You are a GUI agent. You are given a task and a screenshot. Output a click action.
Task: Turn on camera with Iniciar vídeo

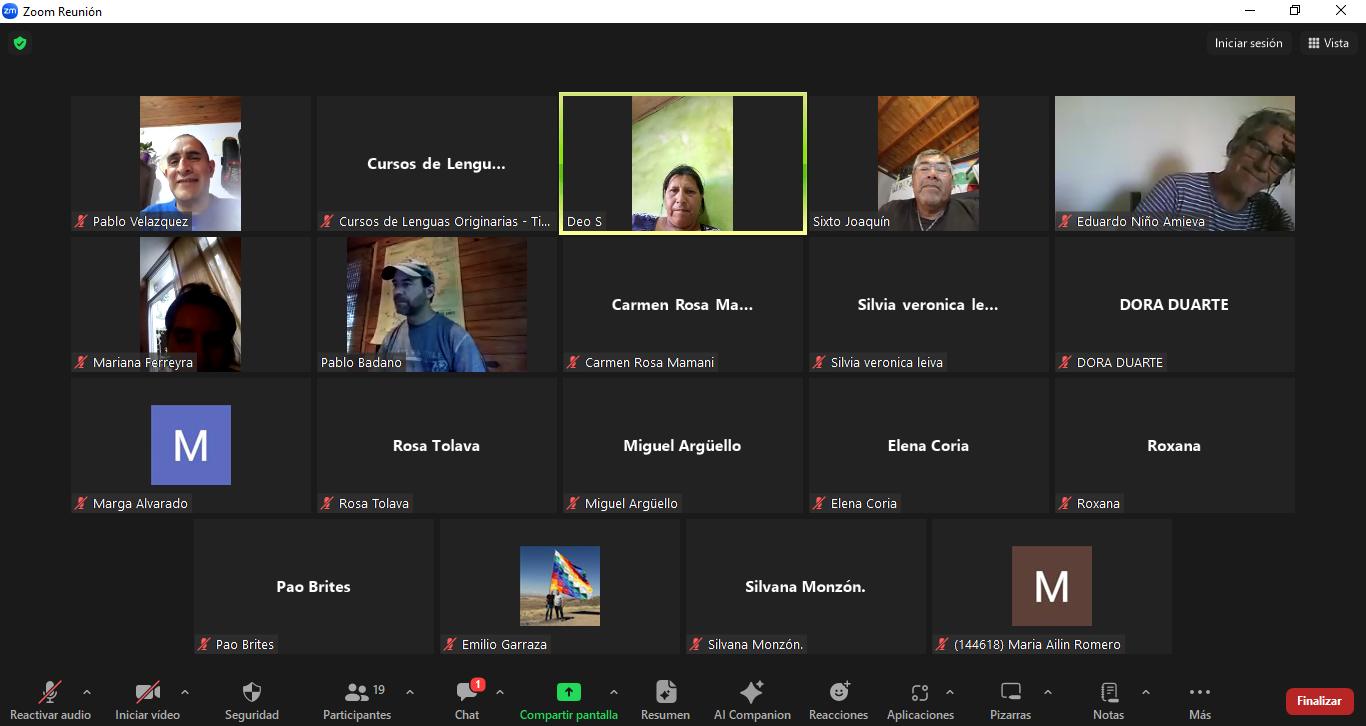(147, 693)
